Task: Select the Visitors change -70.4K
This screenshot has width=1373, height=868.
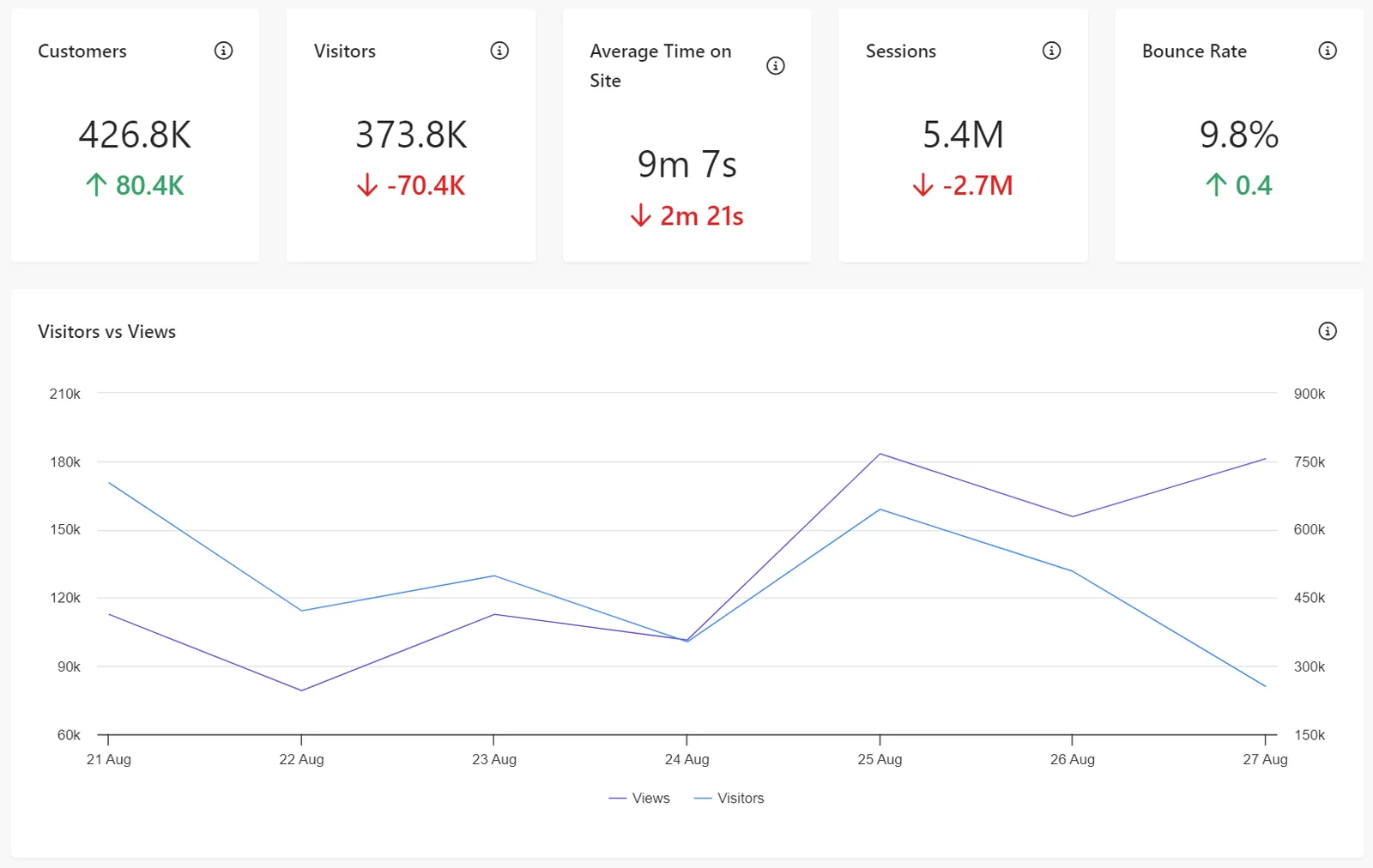Action: point(411,185)
